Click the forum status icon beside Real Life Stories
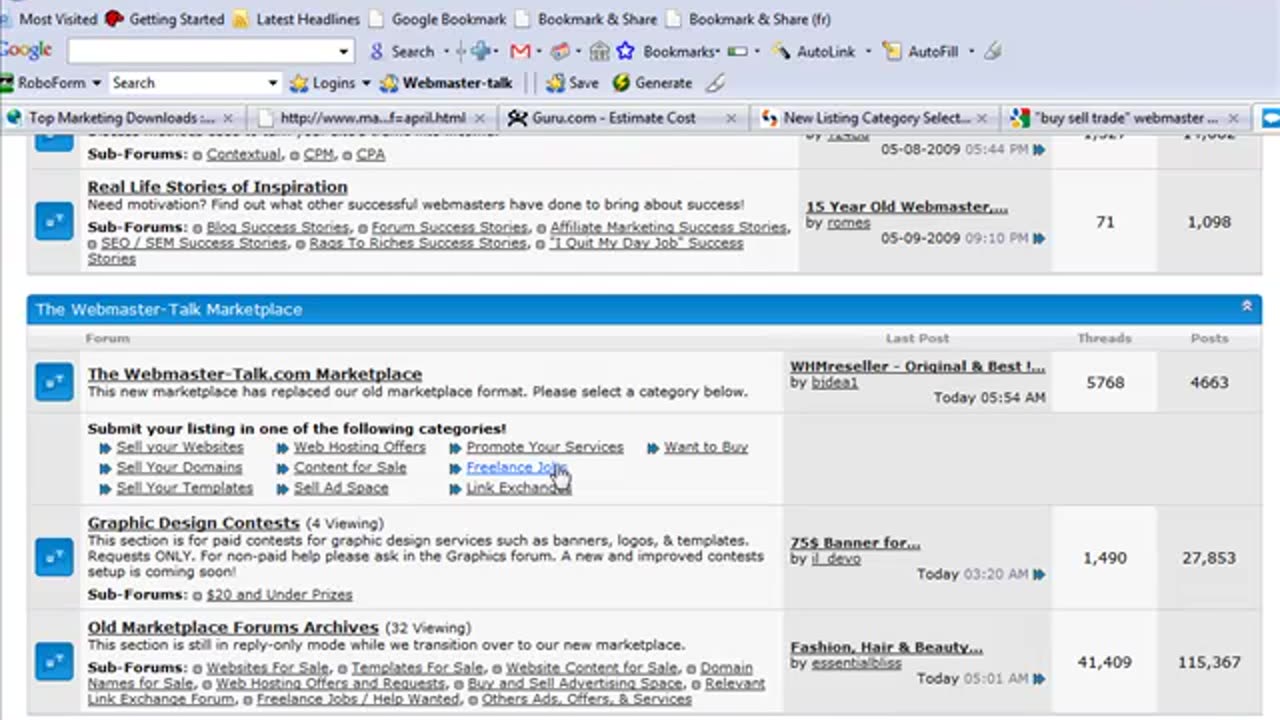The height and width of the screenshot is (720, 1280). click(x=54, y=222)
